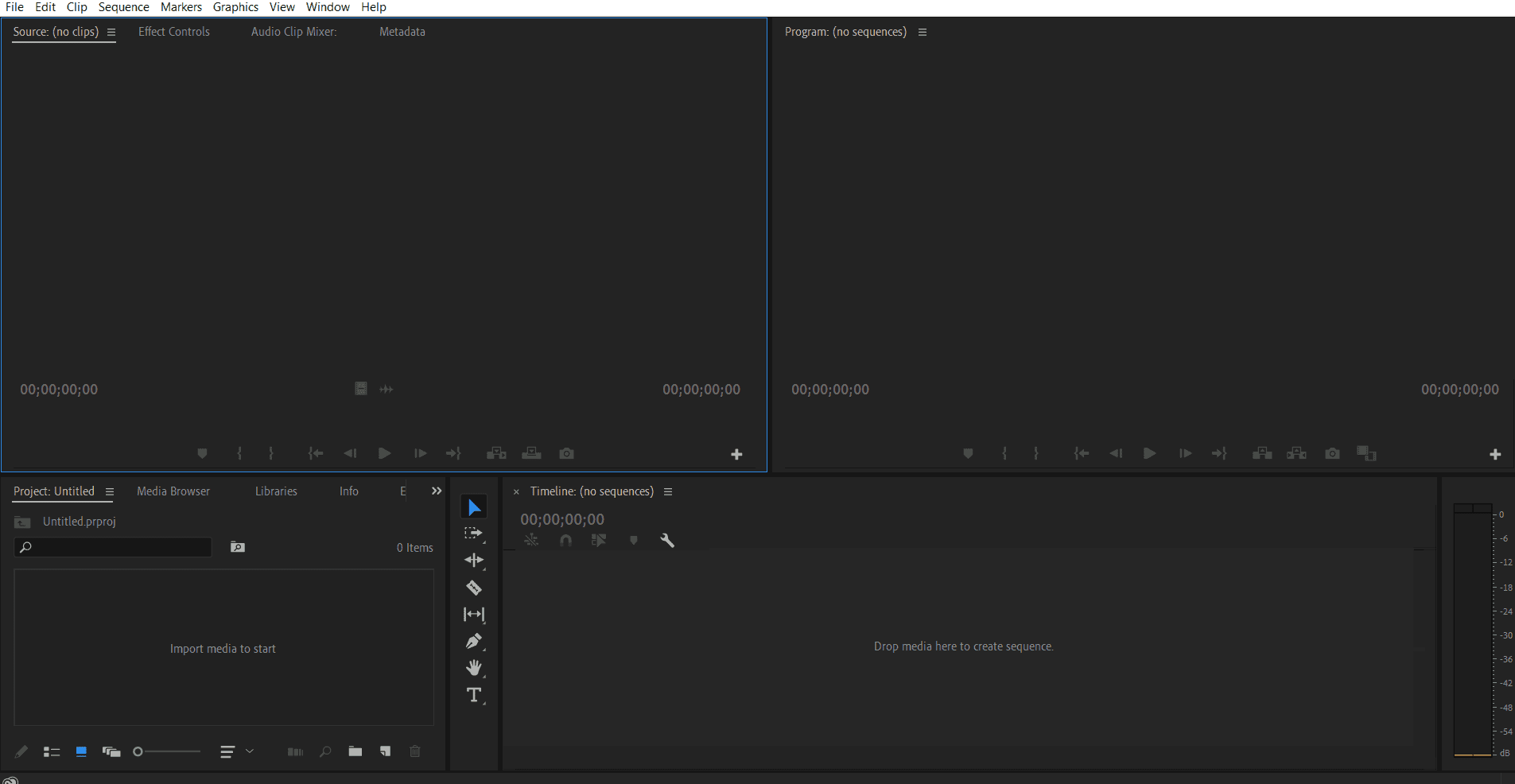
Task: Toggle insert sequences as nests option
Action: coord(531,541)
